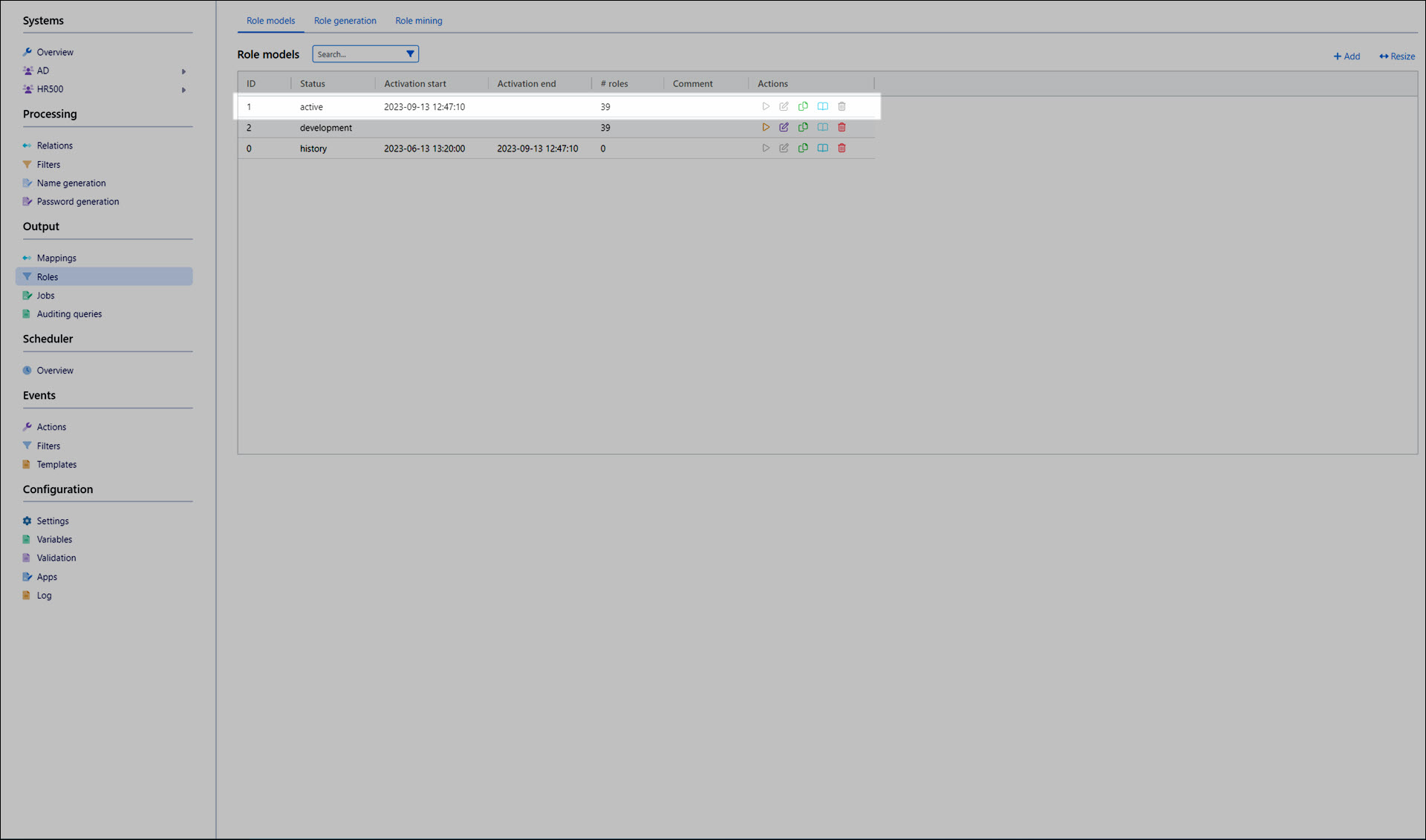Open the search filter dropdown funnel

(410, 54)
